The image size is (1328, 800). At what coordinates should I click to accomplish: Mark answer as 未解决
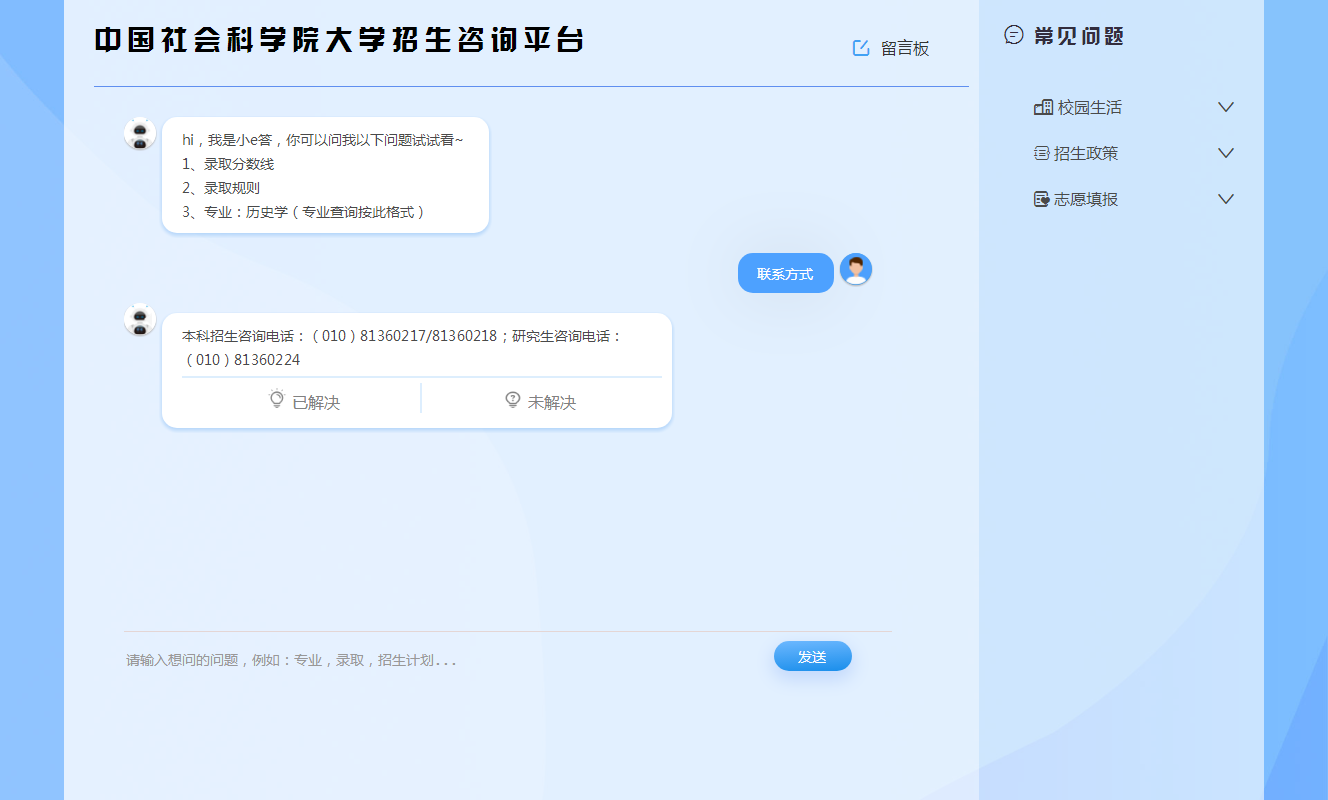542,402
